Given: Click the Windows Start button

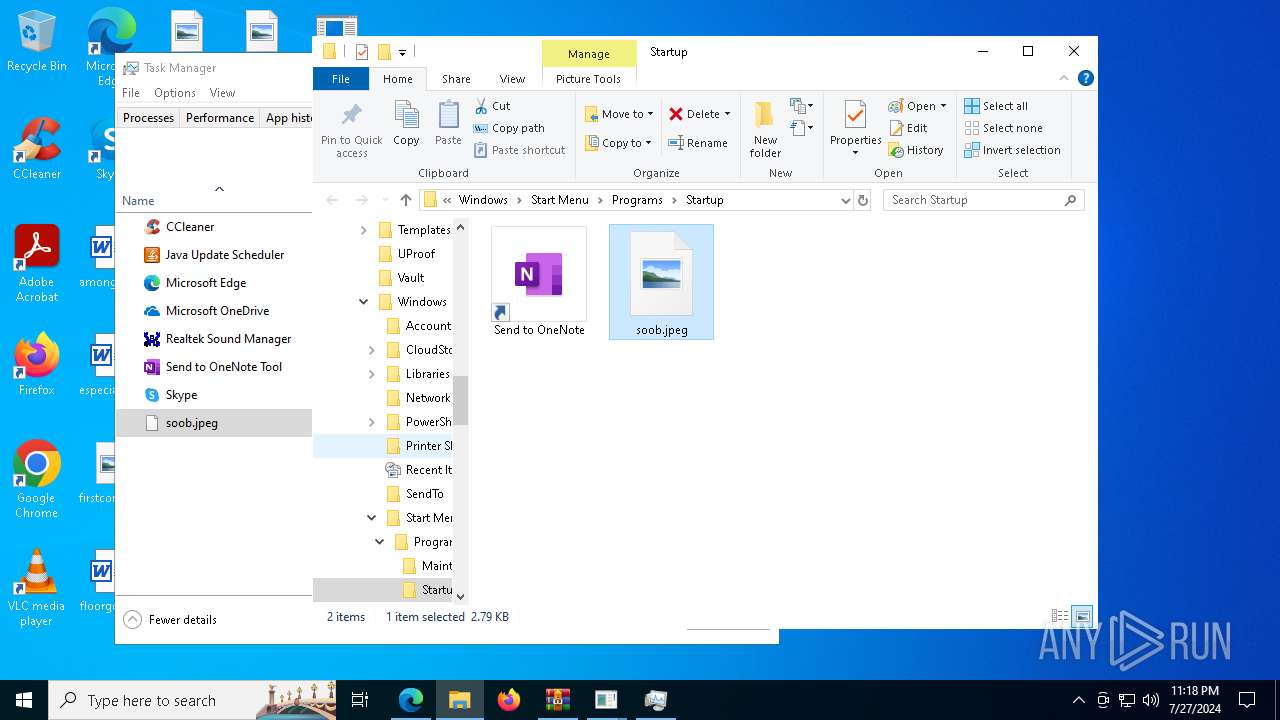Looking at the screenshot, I should [x=24, y=700].
